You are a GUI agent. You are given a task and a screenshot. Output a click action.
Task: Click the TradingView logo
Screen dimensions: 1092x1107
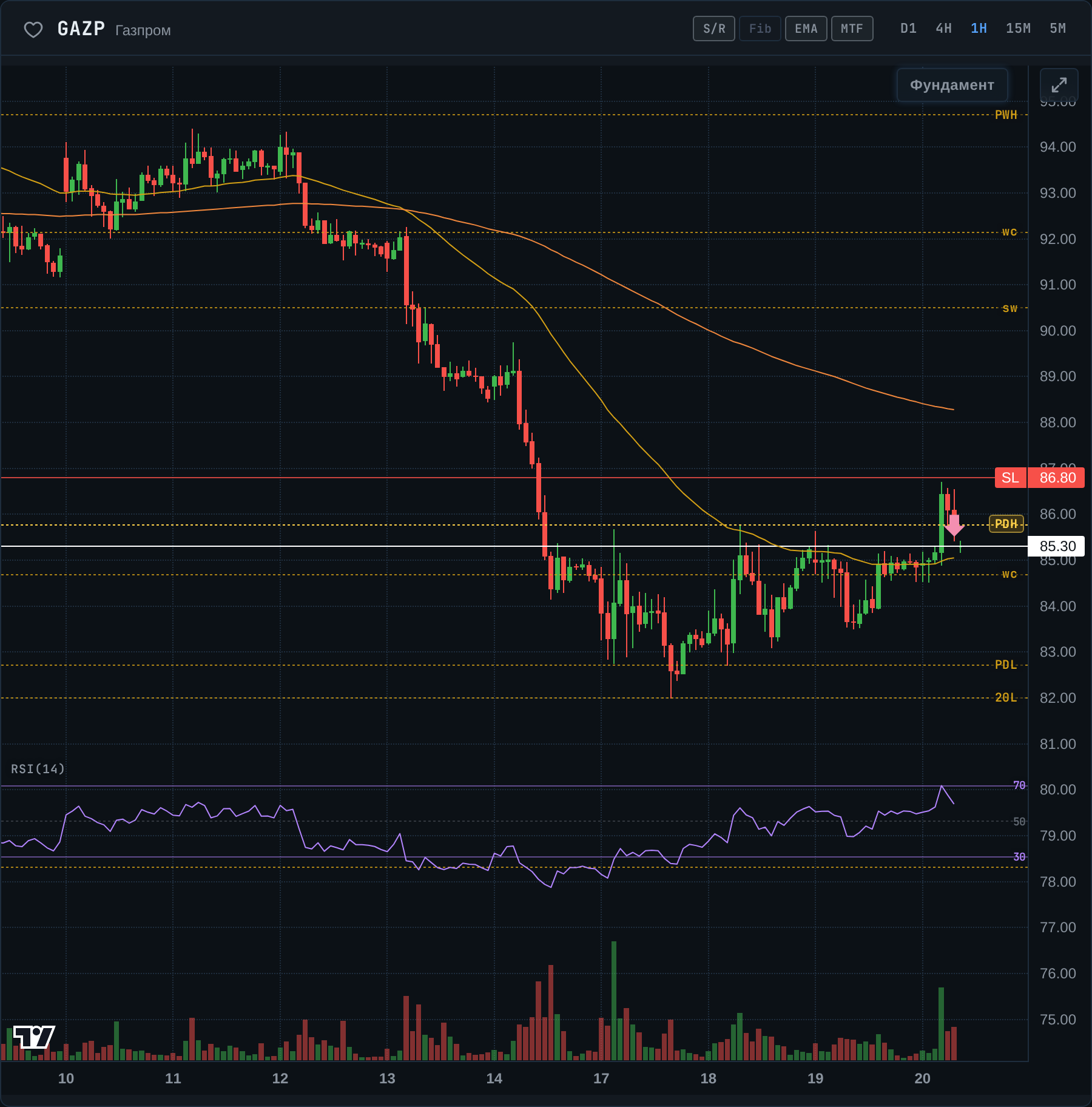pos(34,1037)
